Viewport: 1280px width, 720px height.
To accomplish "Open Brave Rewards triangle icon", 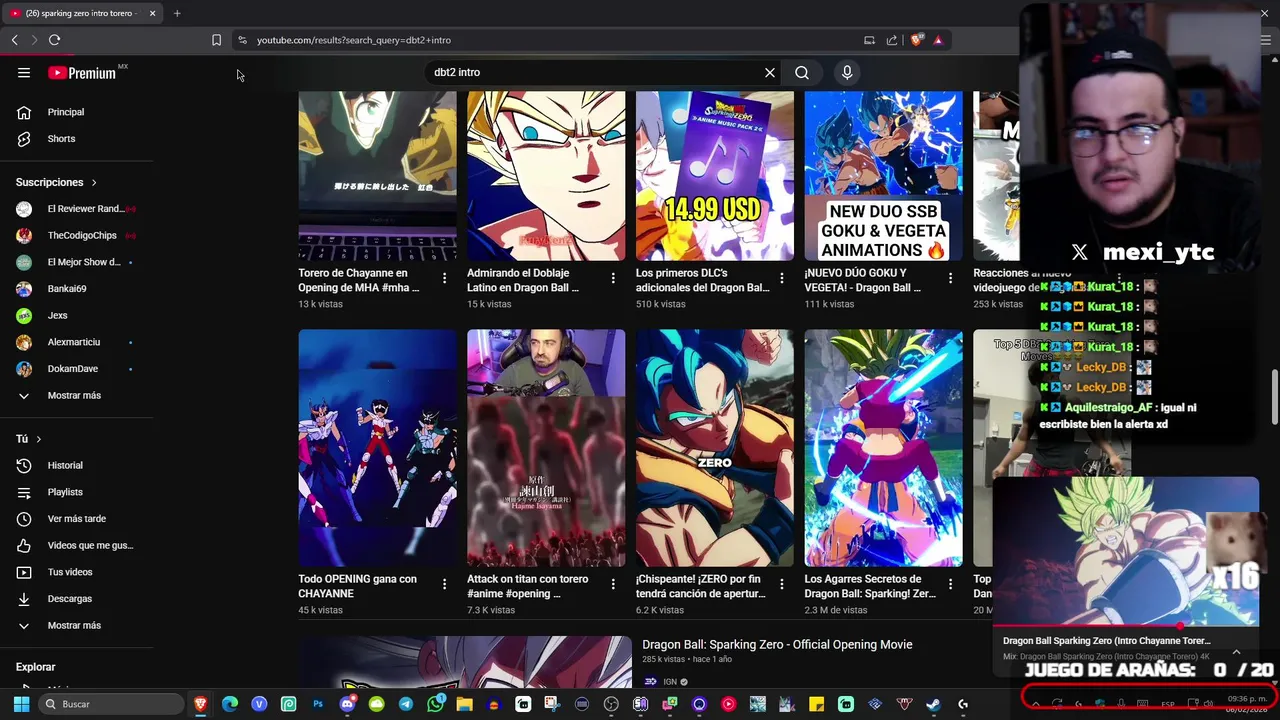I will pyautogui.click(x=938, y=40).
